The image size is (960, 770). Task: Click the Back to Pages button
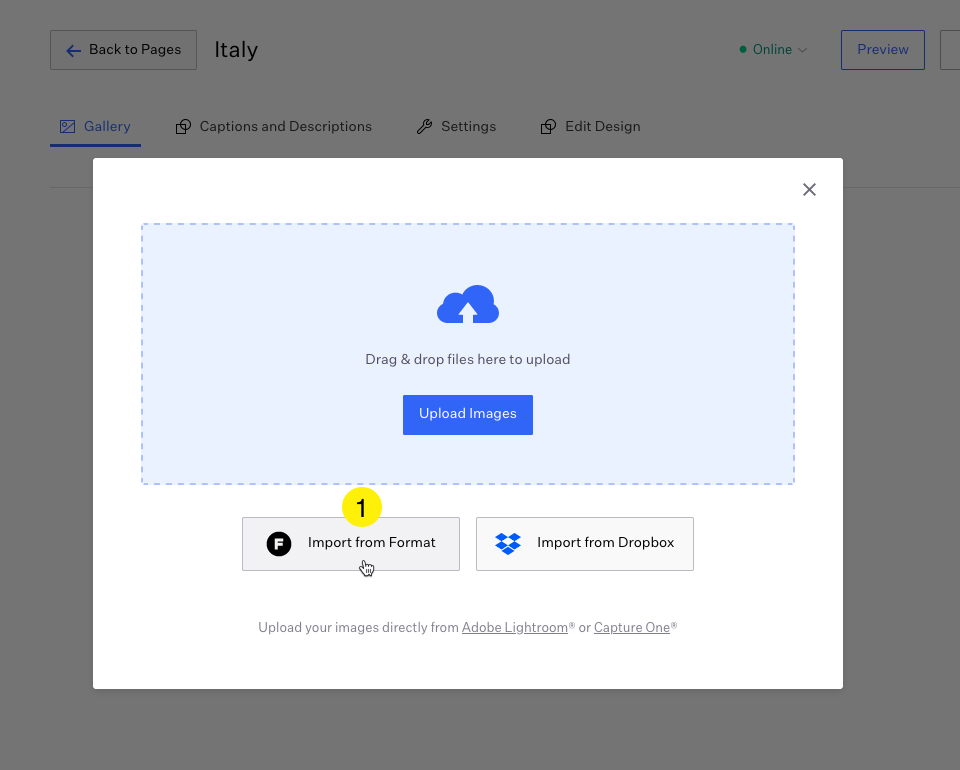tap(123, 50)
